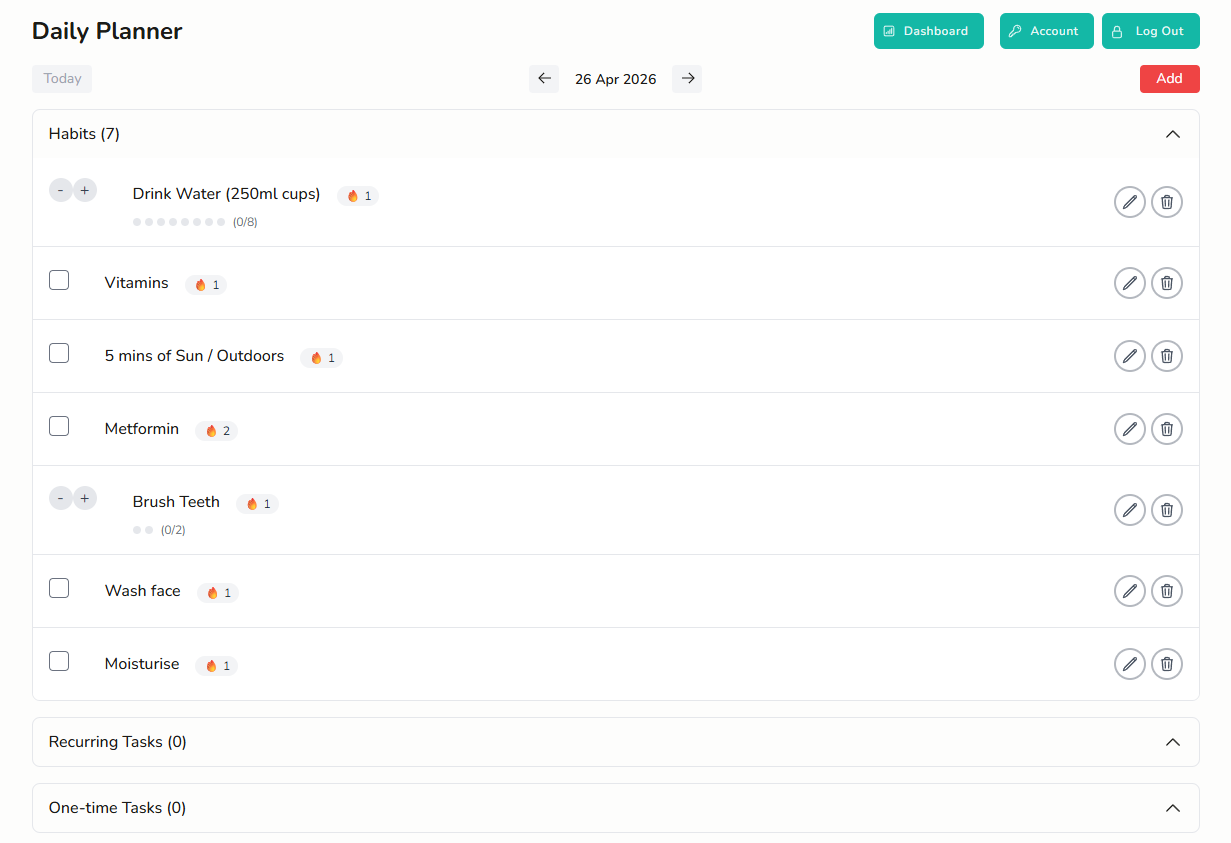Tick the Moisturise checkbox
This screenshot has height=843, width=1231.
coord(59,661)
